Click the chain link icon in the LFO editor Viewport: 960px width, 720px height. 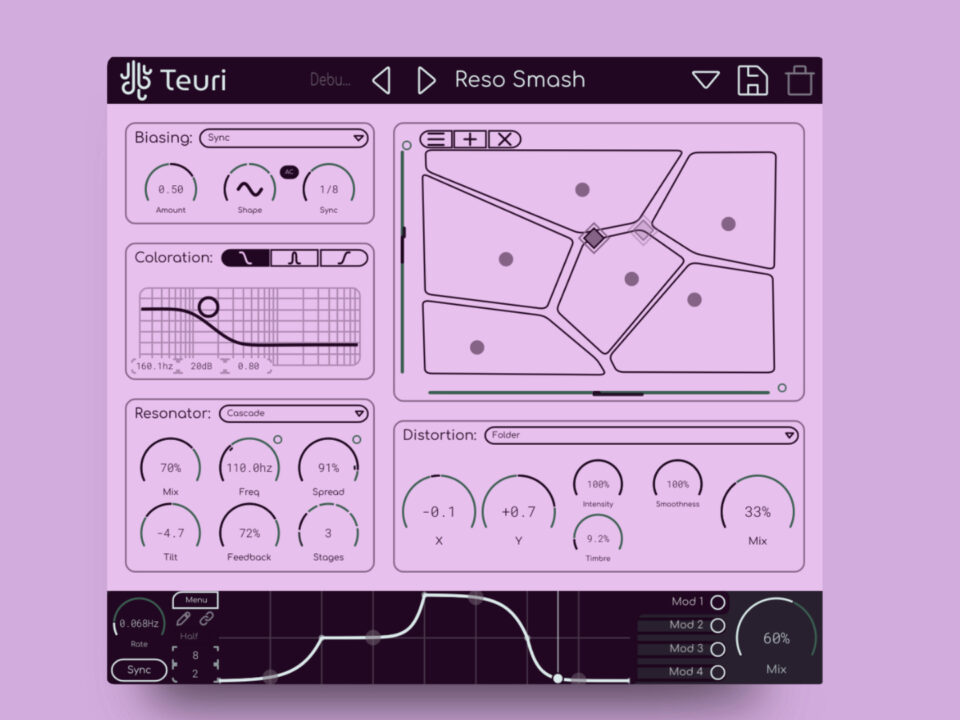pyautogui.click(x=207, y=619)
